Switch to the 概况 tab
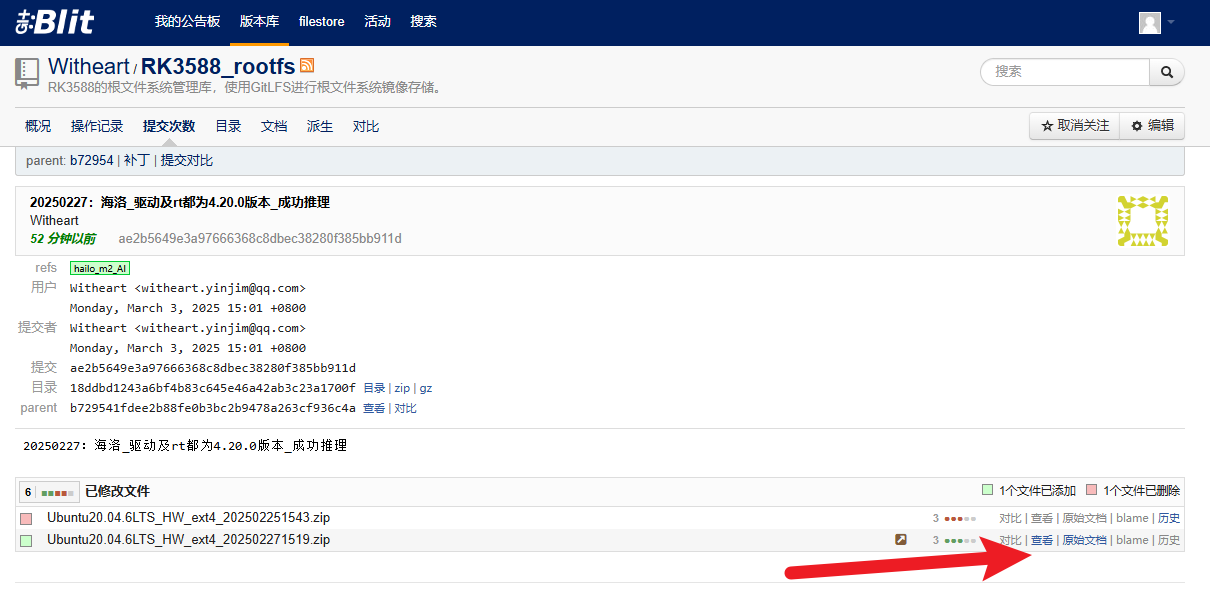 tap(38, 126)
